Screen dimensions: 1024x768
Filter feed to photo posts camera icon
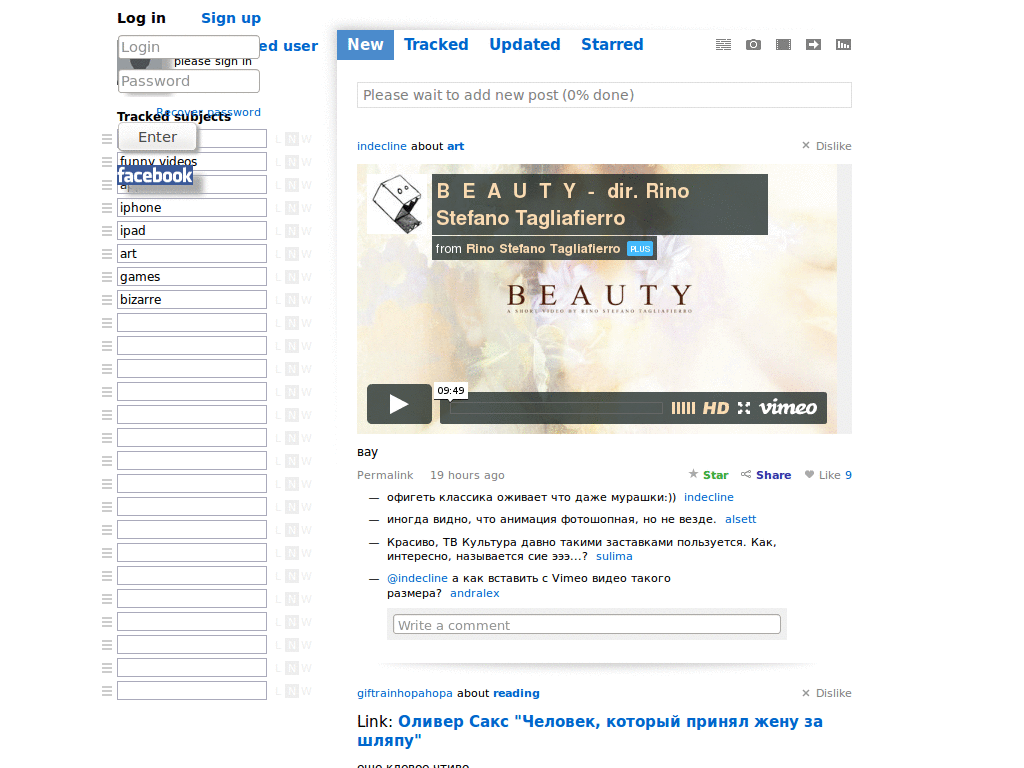tap(753, 44)
